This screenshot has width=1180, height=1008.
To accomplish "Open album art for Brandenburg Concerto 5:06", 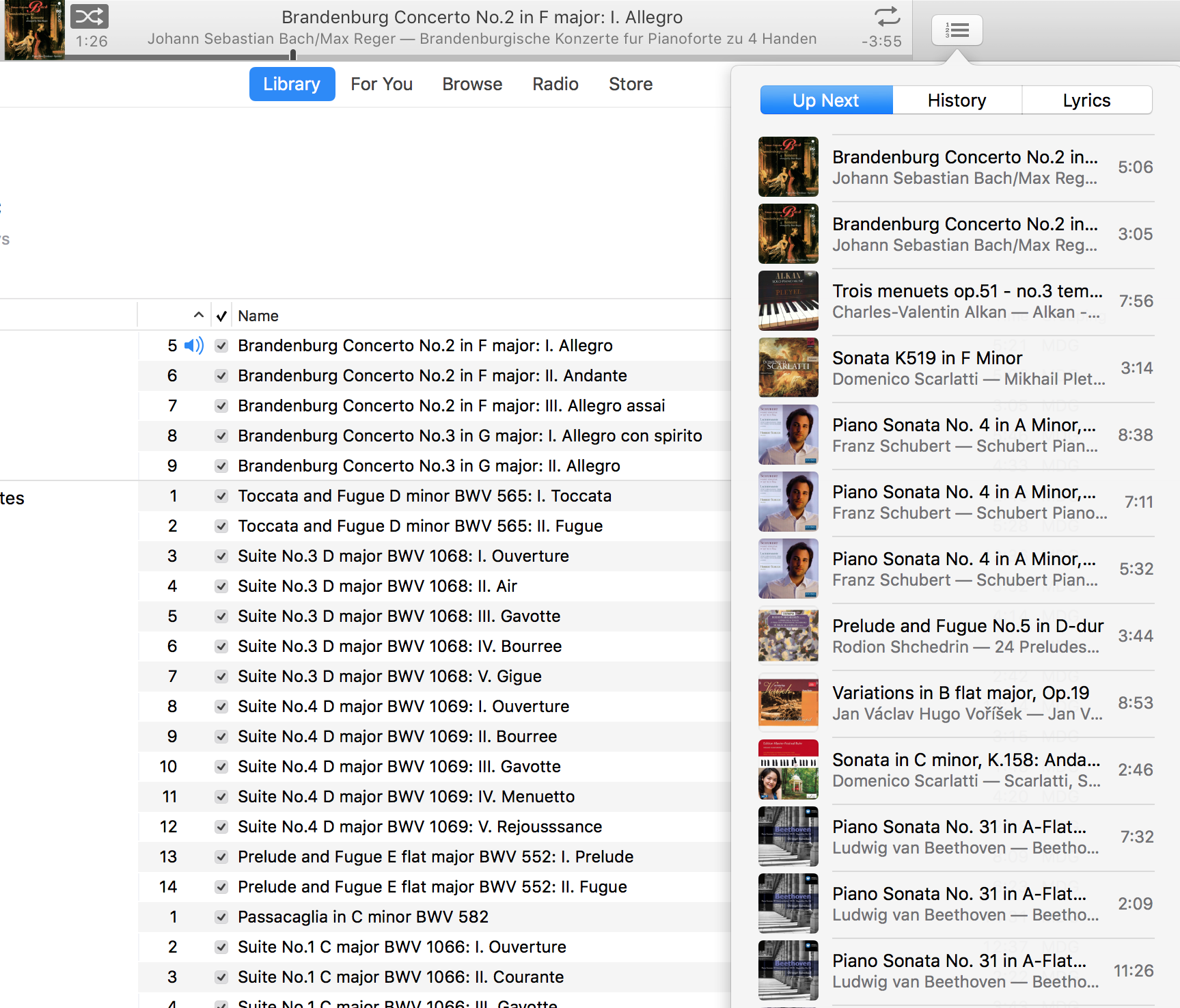I will click(x=788, y=167).
